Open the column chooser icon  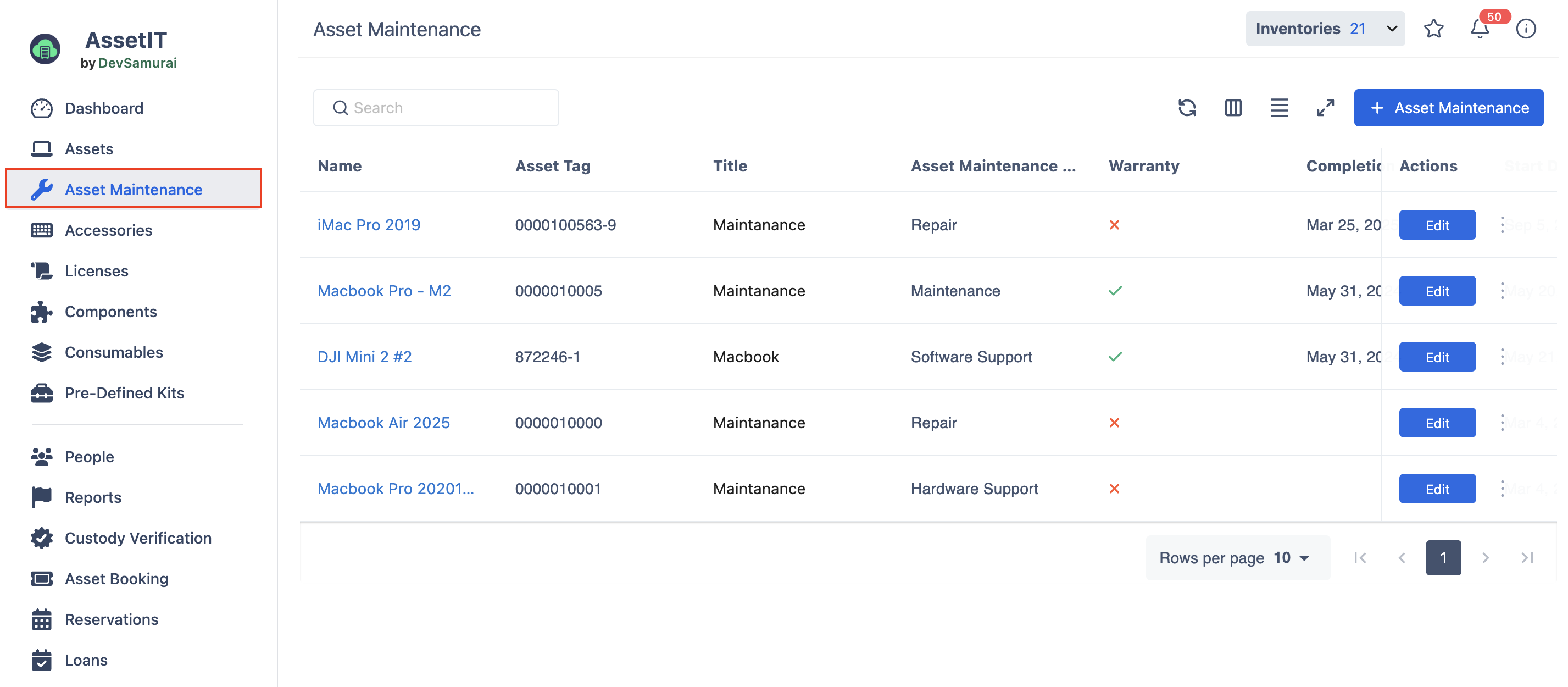[1233, 108]
